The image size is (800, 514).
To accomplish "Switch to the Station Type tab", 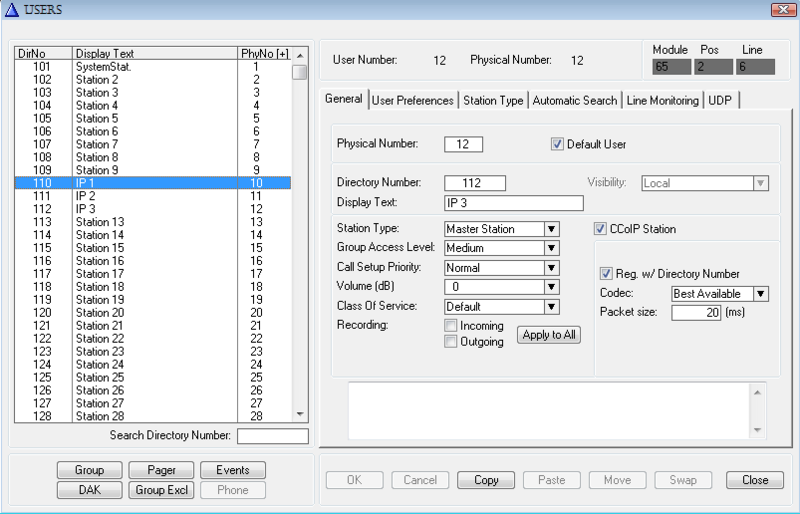I will [x=493, y=101].
